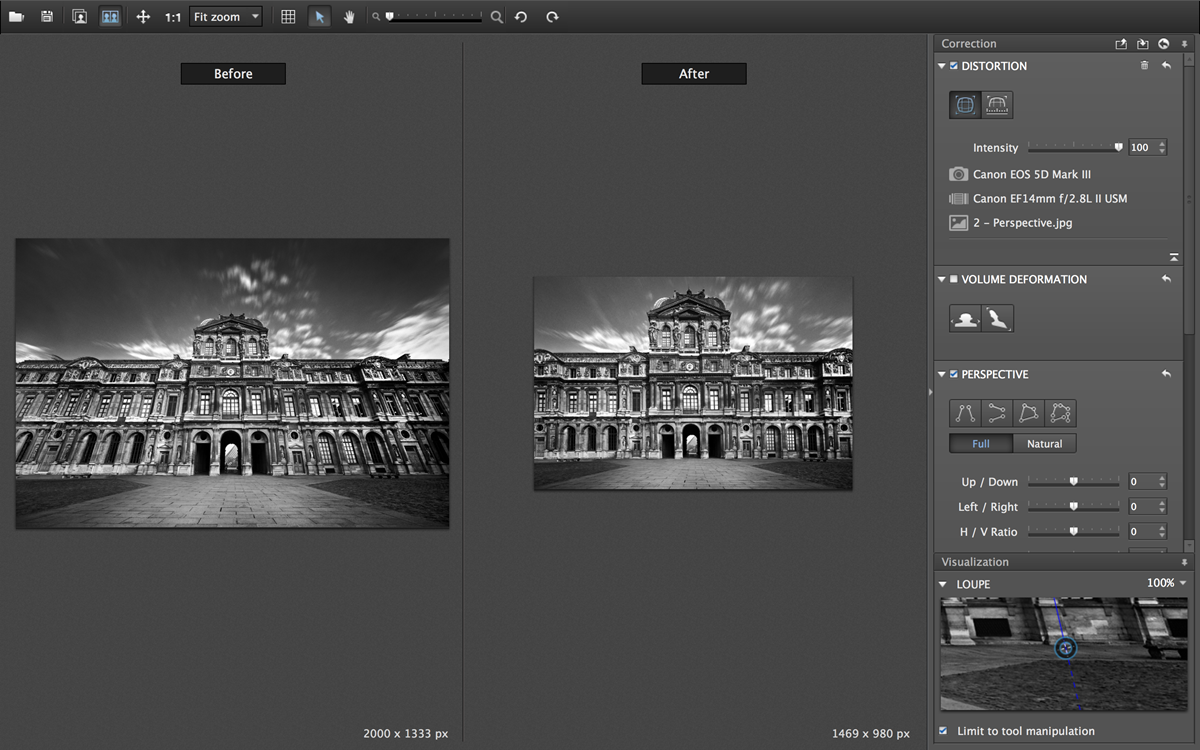Select the 8-point perspective tool

coord(1060,413)
